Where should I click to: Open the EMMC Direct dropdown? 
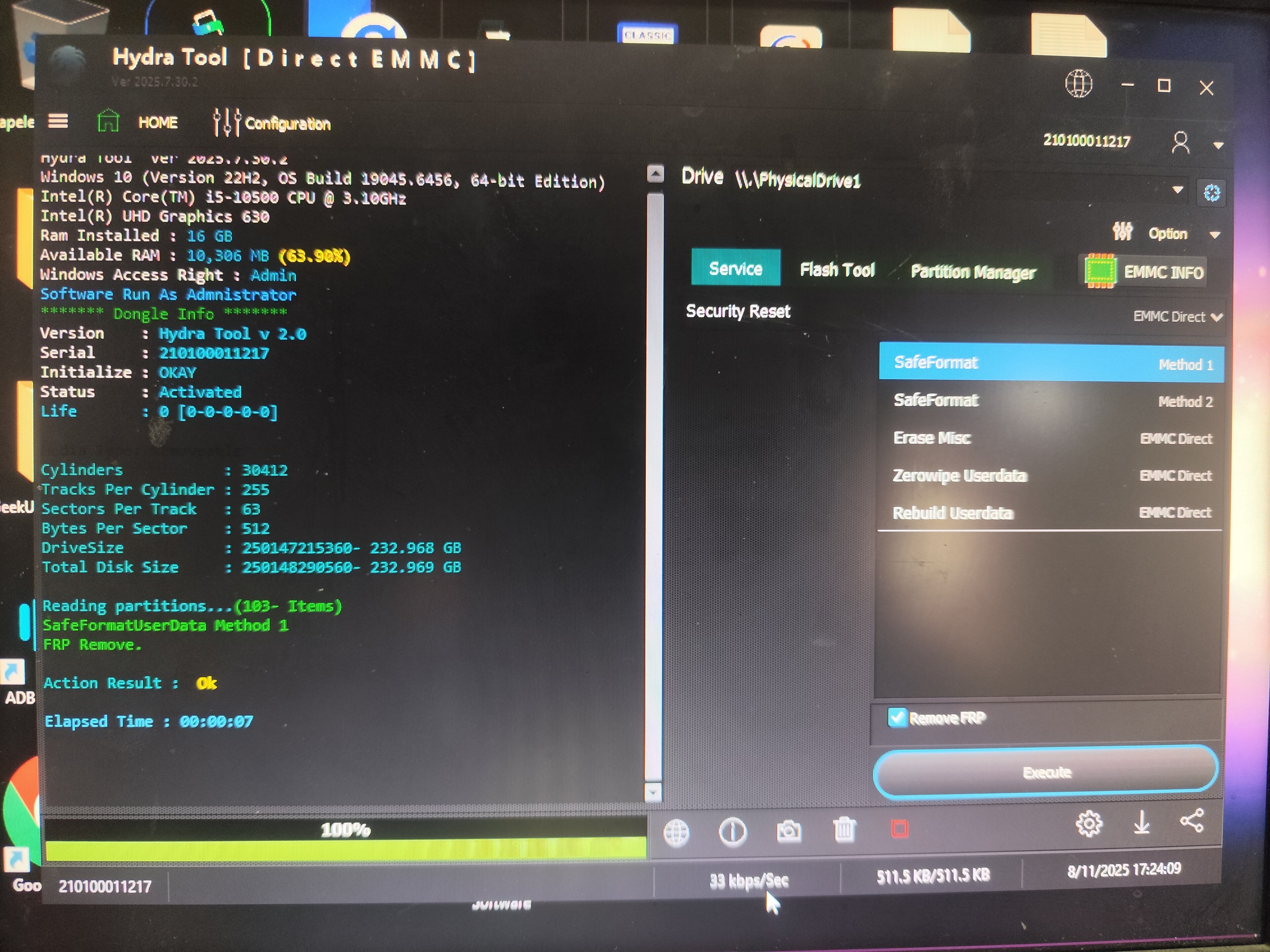(1177, 317)
